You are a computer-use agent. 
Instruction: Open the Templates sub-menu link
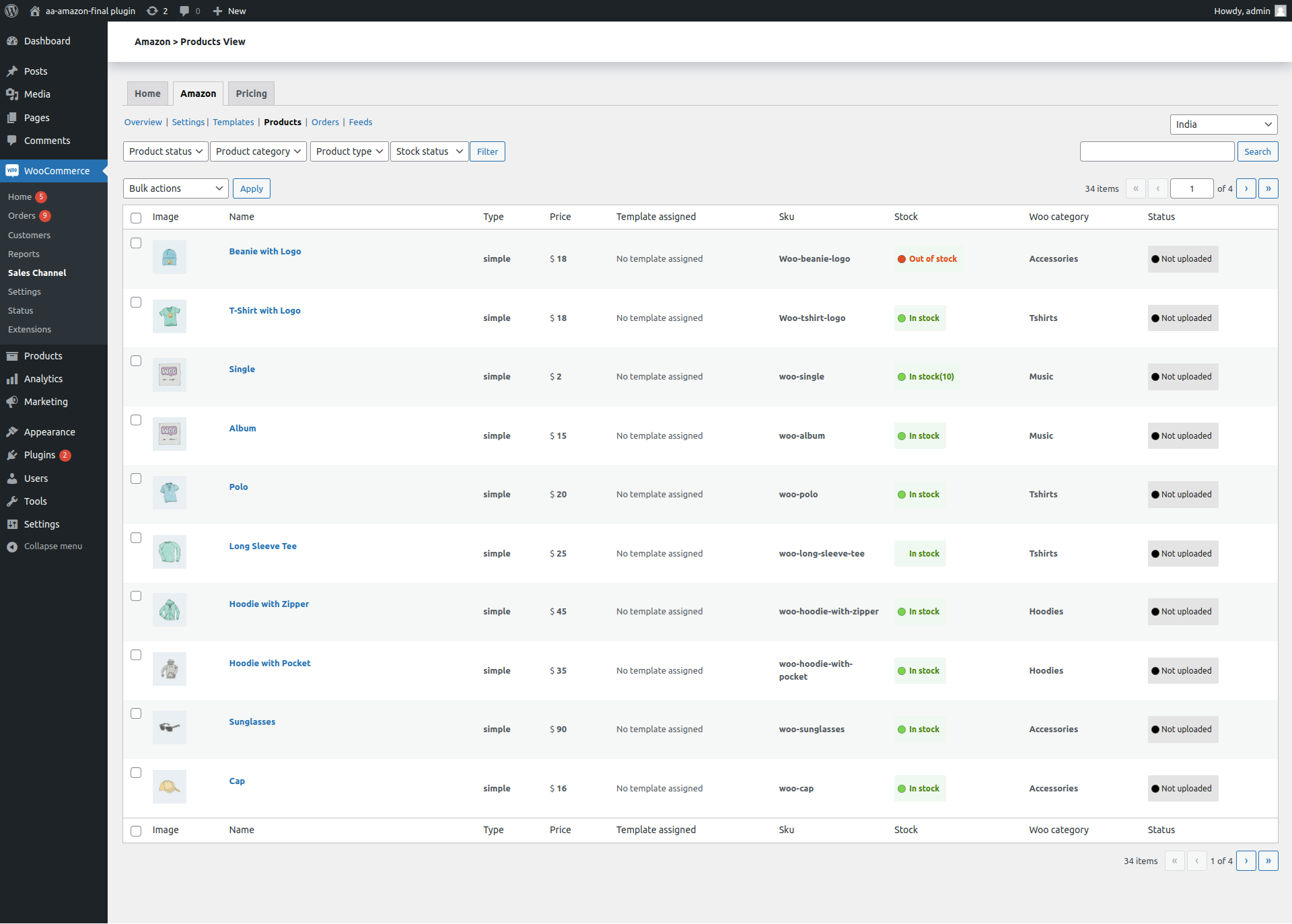coord(234,122)
